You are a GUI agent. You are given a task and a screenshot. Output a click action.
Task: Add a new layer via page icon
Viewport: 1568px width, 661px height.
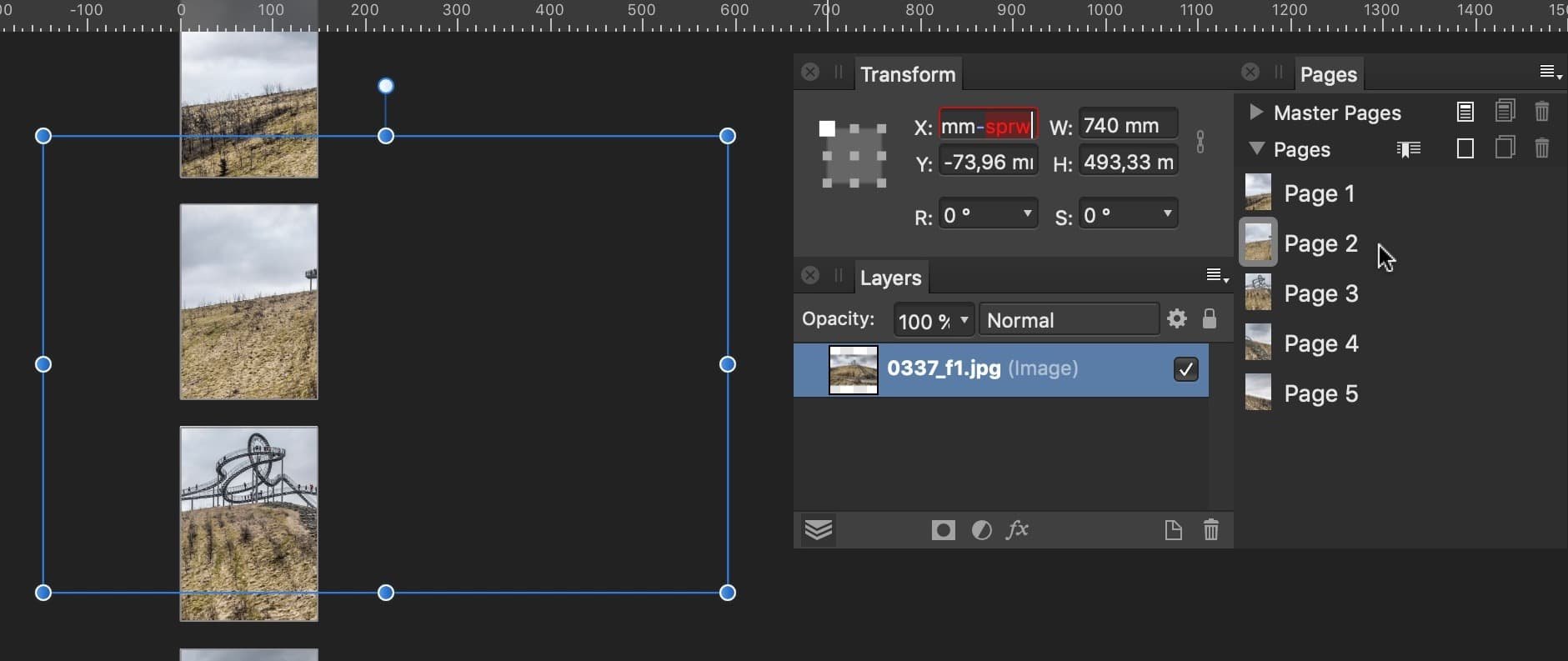(1173, 530)
